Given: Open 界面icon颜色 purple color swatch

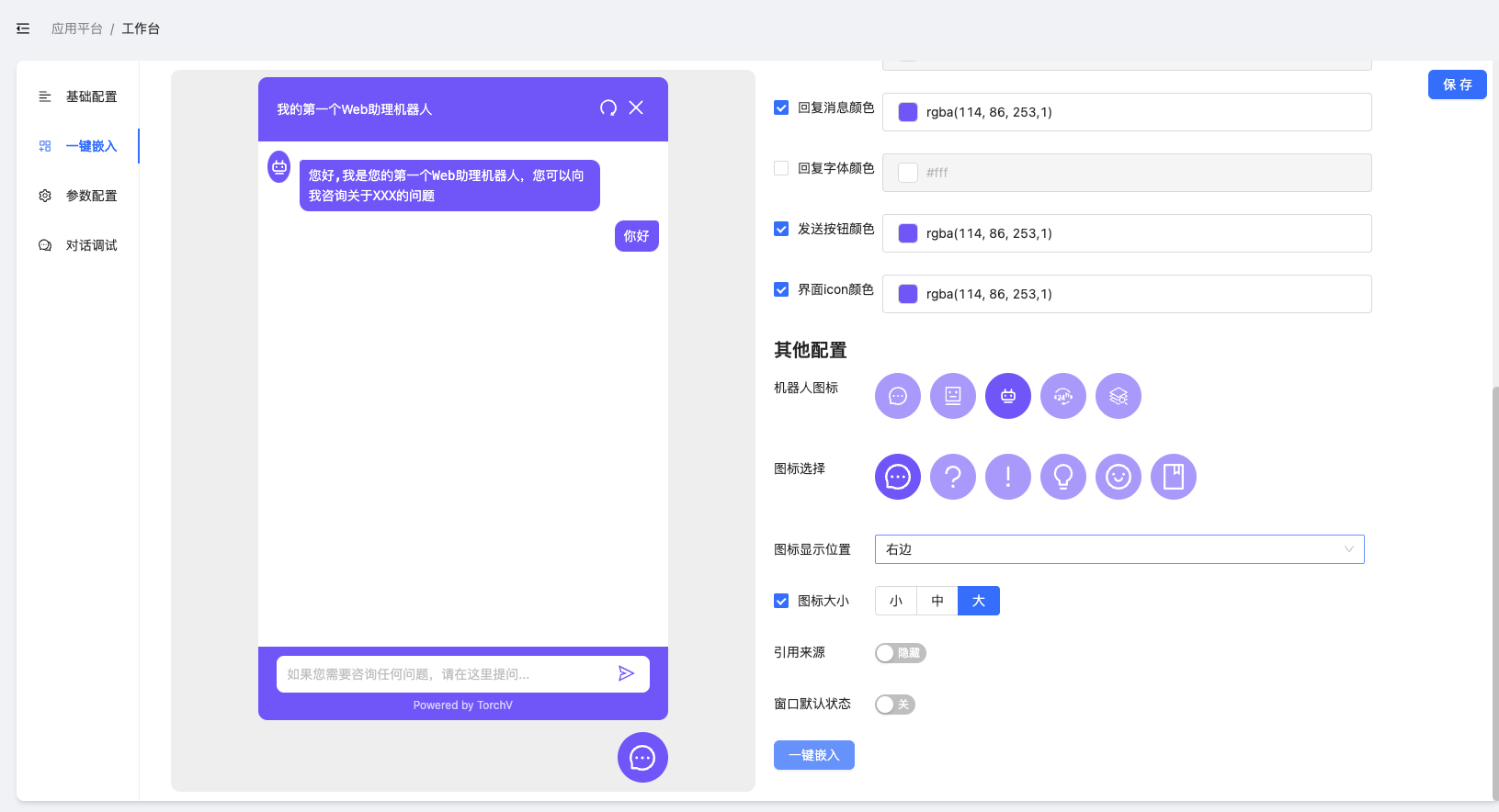Looking at the screenshot, I should [908, 294].
